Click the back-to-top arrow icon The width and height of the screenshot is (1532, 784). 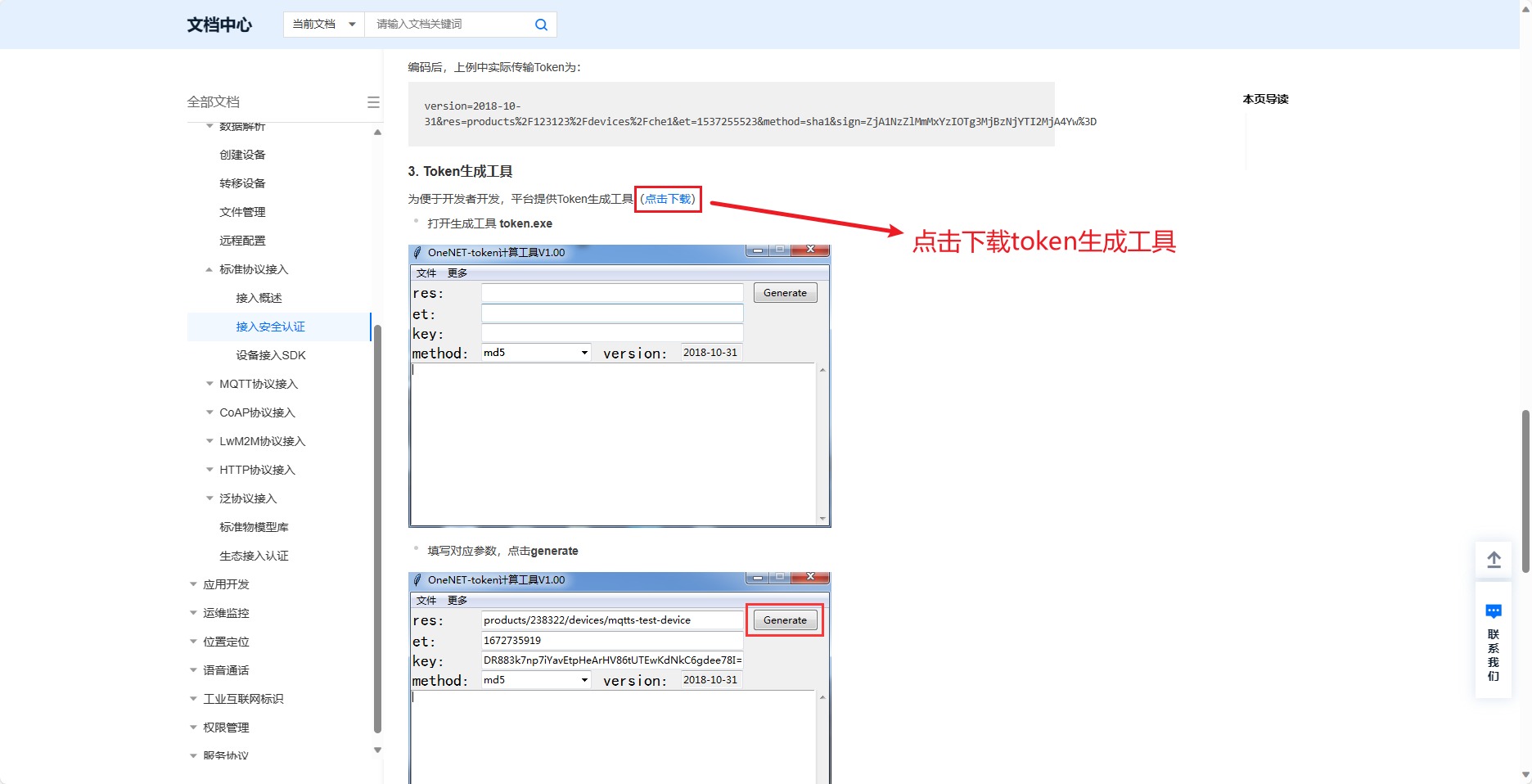point(1494,560)
